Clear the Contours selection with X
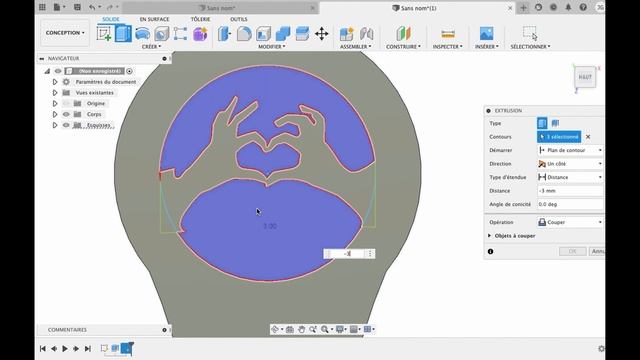Screen dimensions: 640x360 tap(588, 137)
